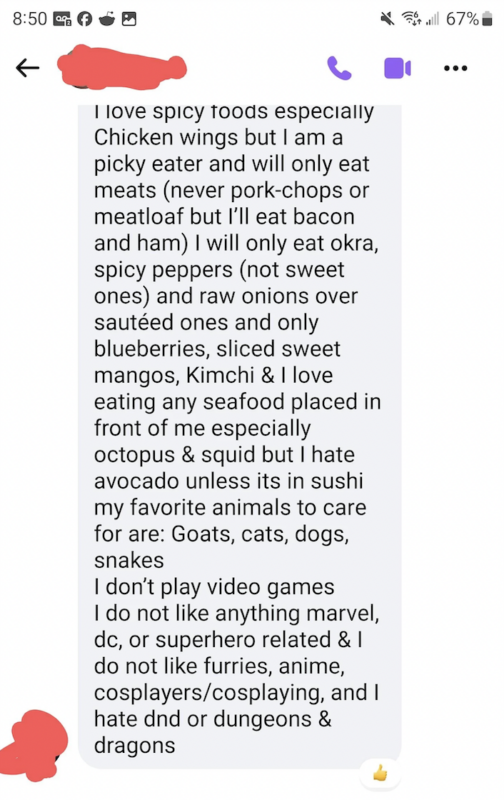Tap the text mentioning dungeons & dragons
504x800 pixels.
213,732
